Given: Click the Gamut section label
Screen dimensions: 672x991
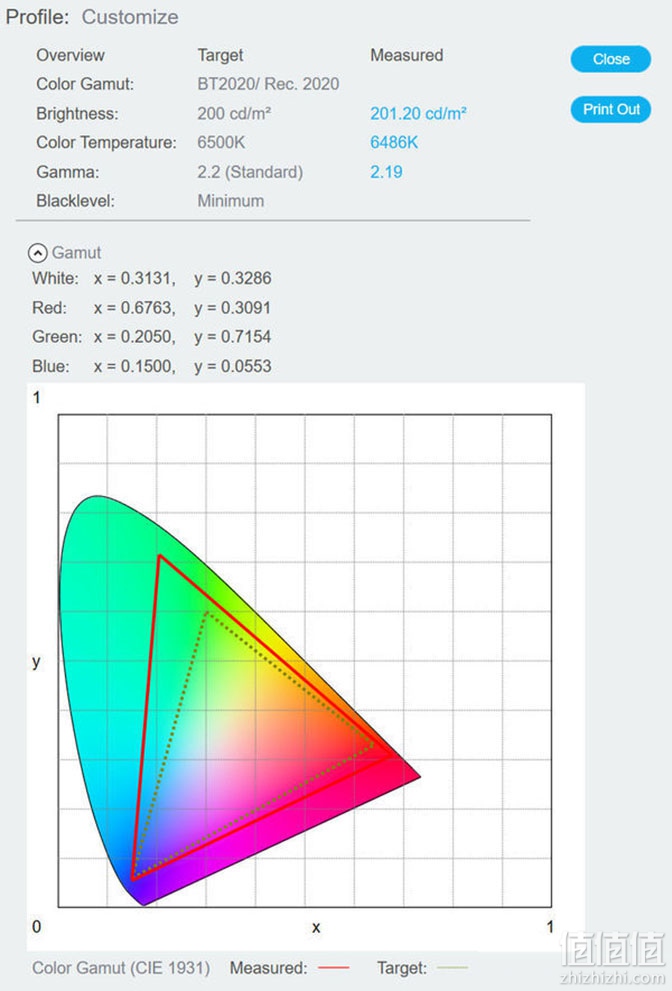Looking at the screenshot, I should coord(76,253).
